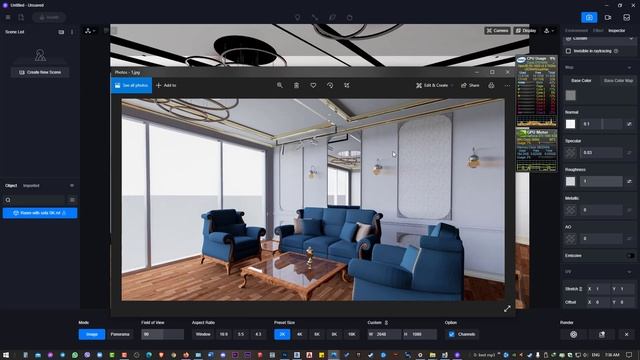Click Photos fullscreen expand arrow icon
640x360 pixels.
tap(507, 309)
